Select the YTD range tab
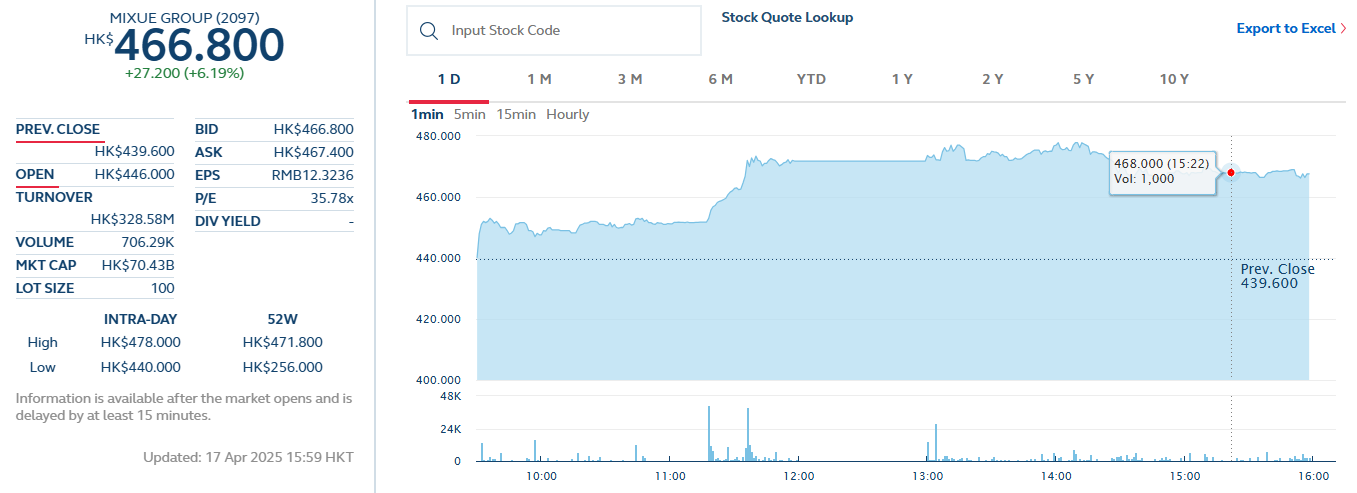Screen dimensions: 1357x493 pos(811,79)
